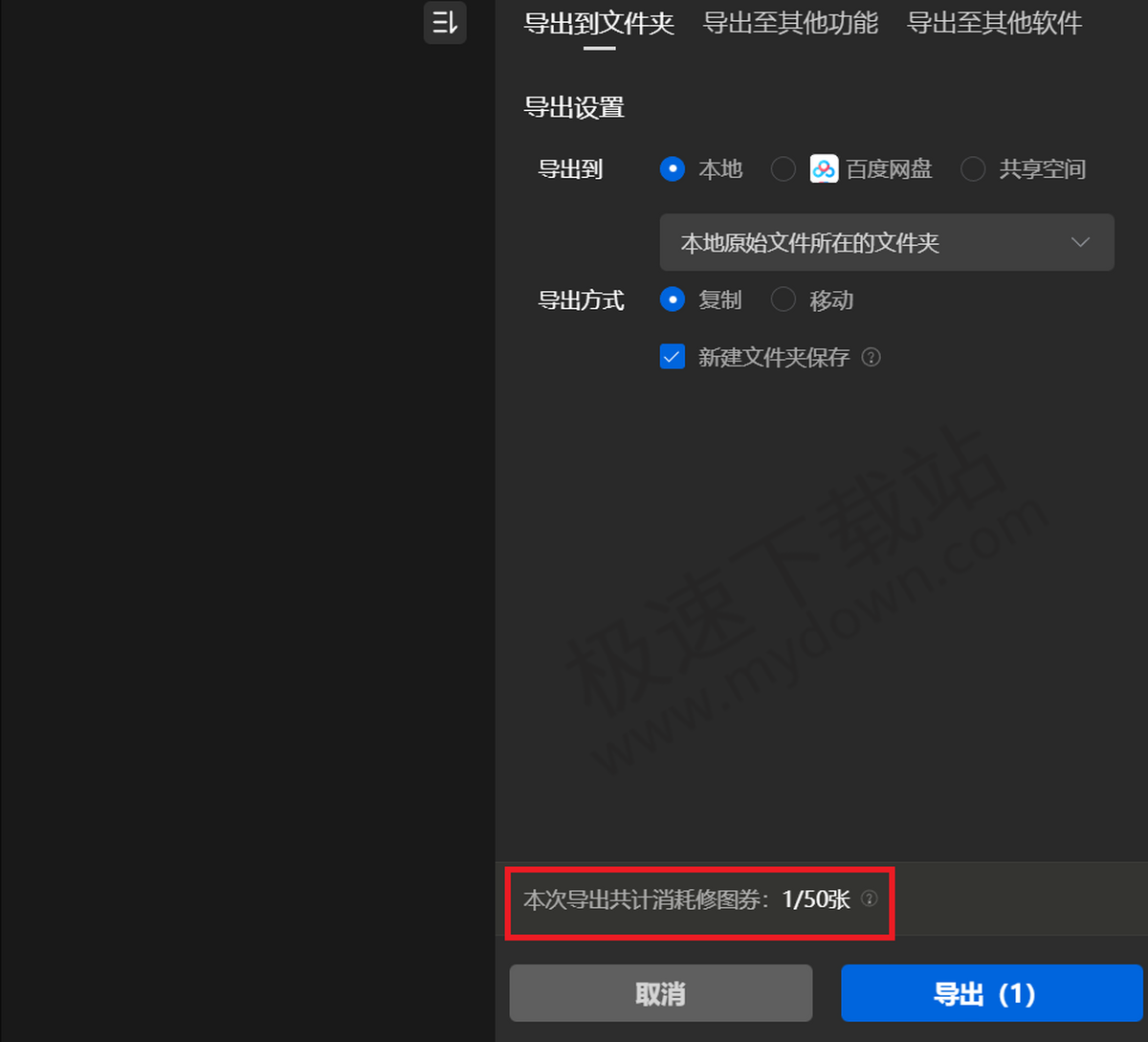
Task: Uncheck the 新建文件夹保存 checkbox
Action: pyautogui.click(x=673, y=356)
